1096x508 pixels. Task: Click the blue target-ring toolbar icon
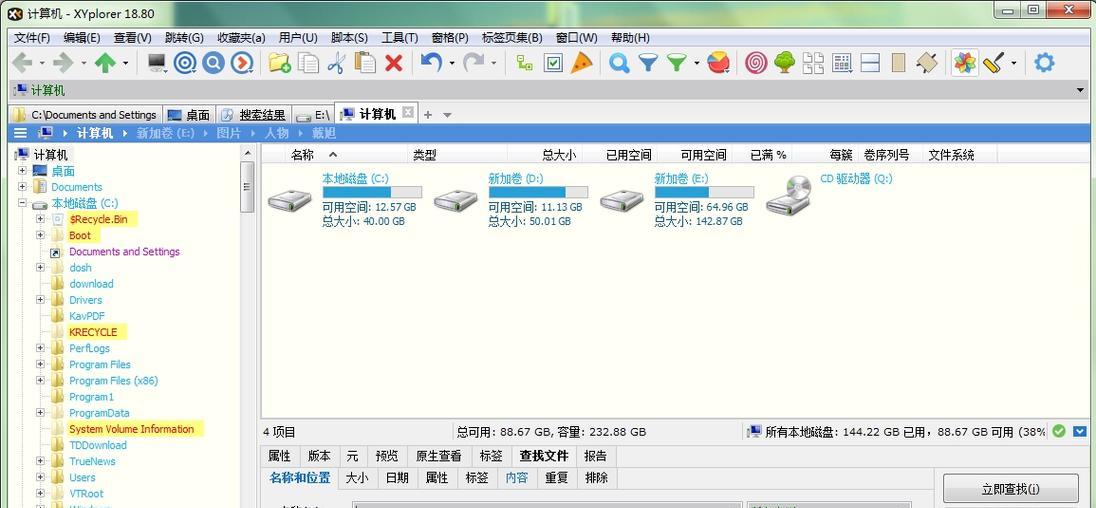pos(185,63)
